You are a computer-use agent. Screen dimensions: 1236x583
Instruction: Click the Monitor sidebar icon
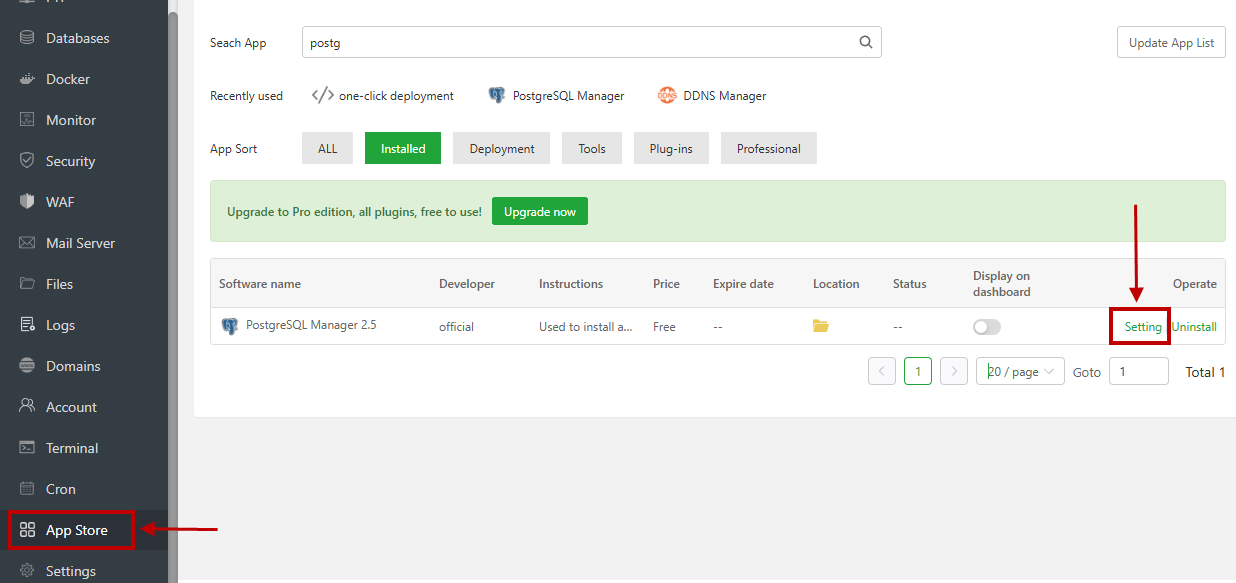[27, 120]
